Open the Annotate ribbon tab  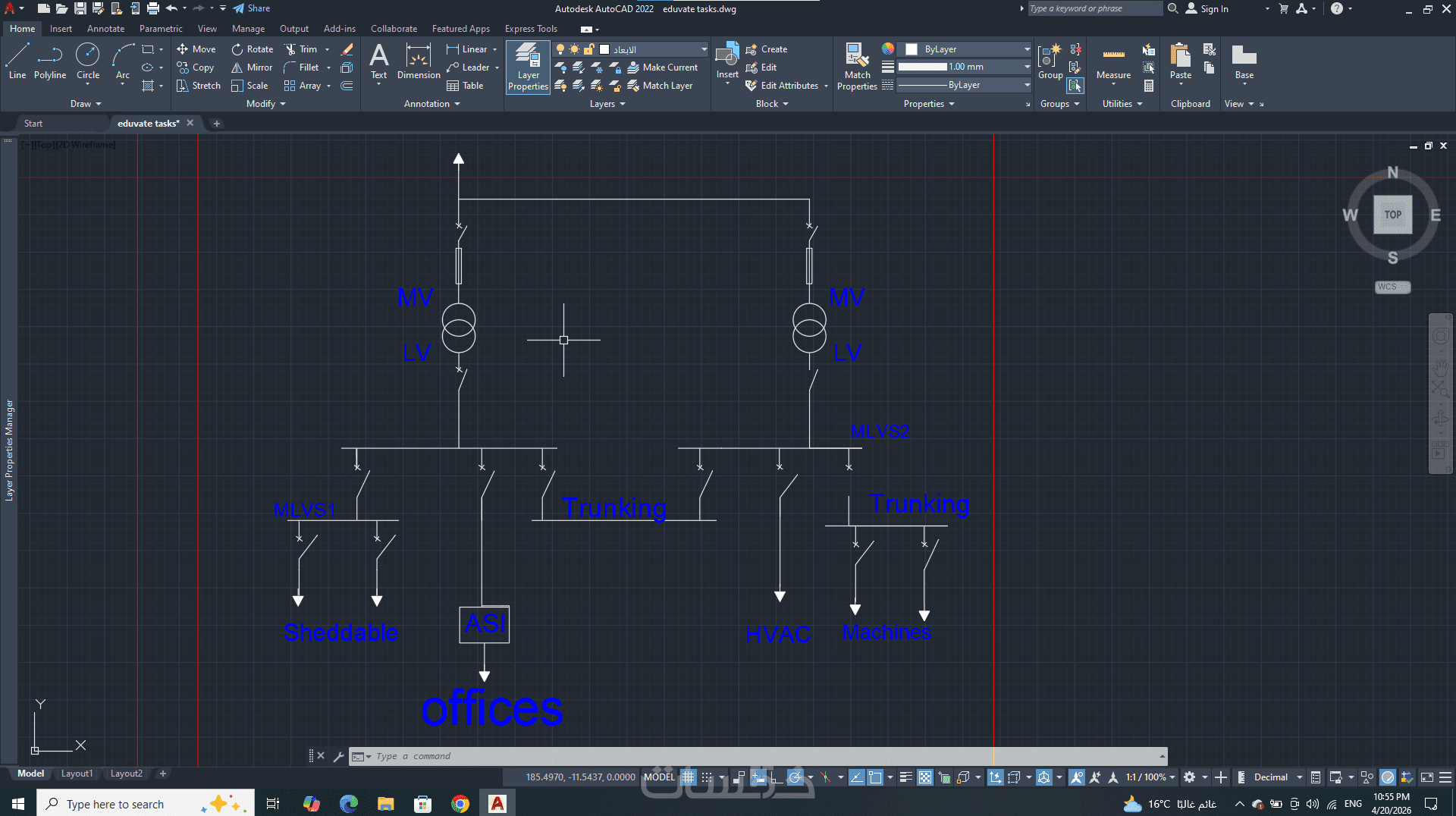coord(105,29)
